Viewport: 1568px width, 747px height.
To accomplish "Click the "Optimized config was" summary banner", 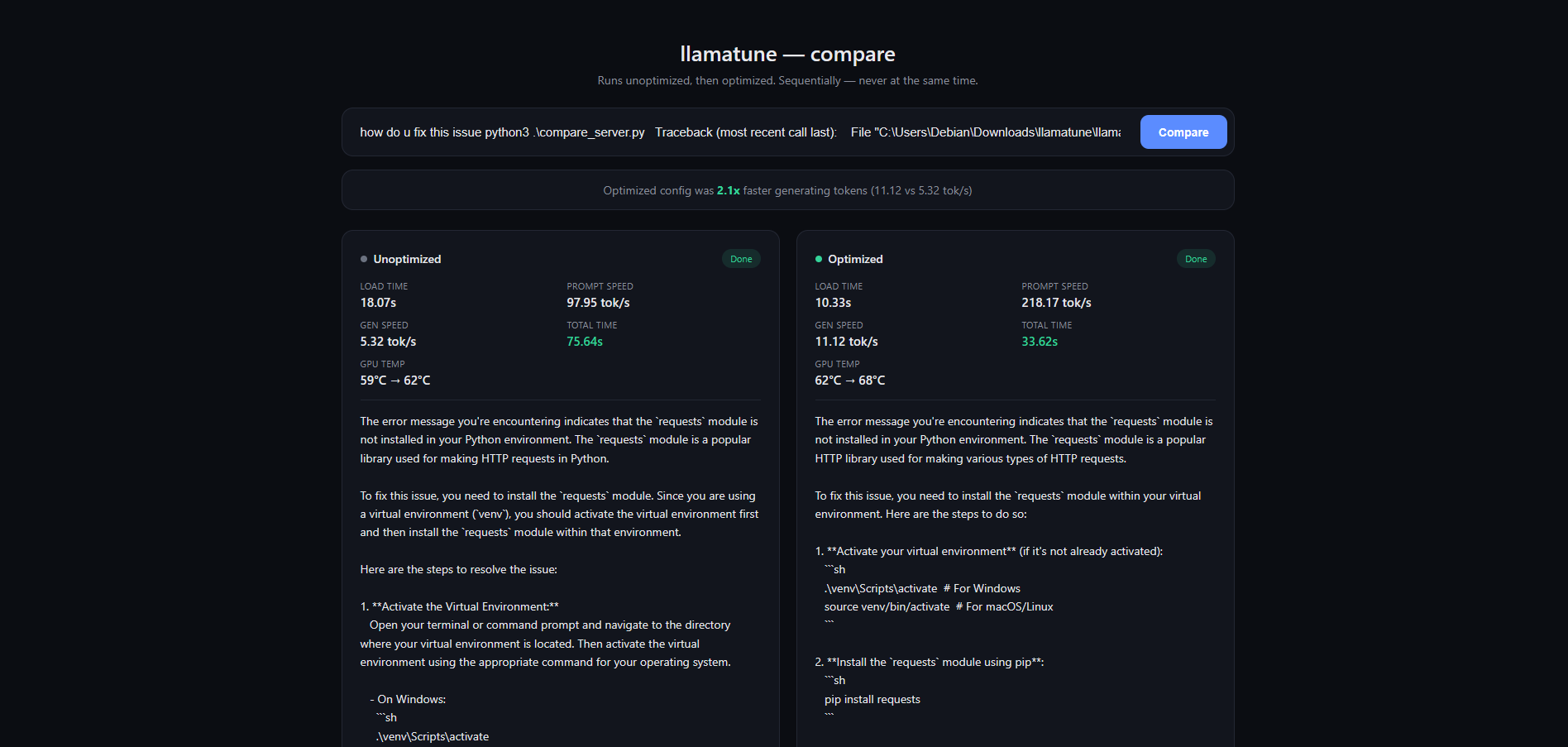I will (787, 190).
